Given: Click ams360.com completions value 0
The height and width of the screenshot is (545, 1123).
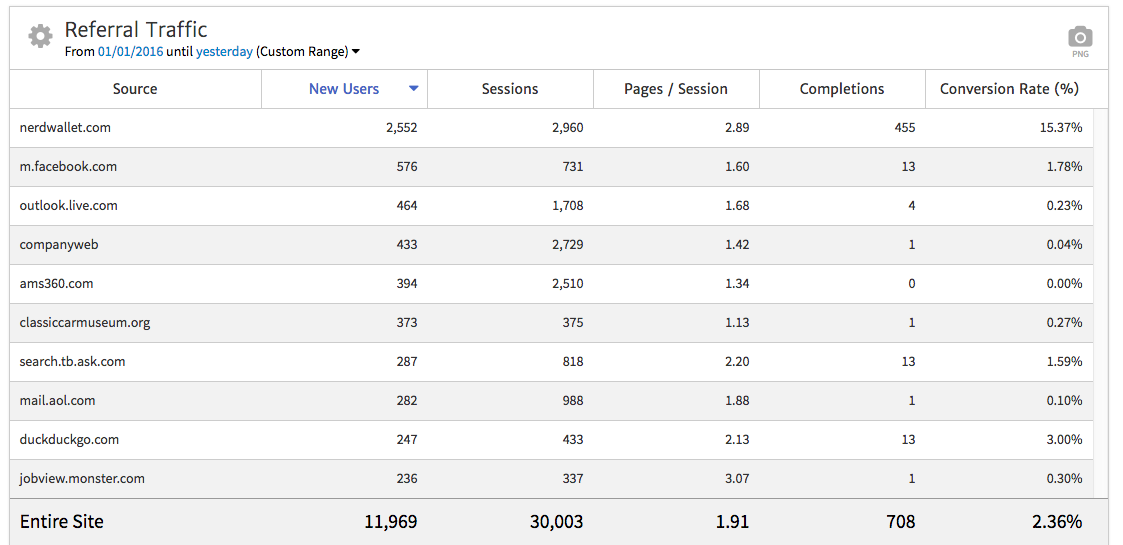Looking at the screenshot, I should [912, 284].
